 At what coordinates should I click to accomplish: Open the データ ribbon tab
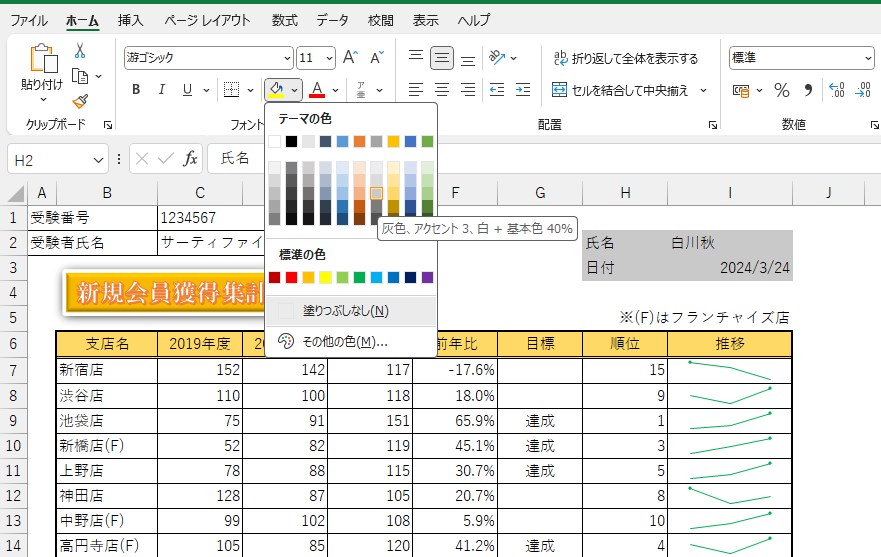[332, 20]
